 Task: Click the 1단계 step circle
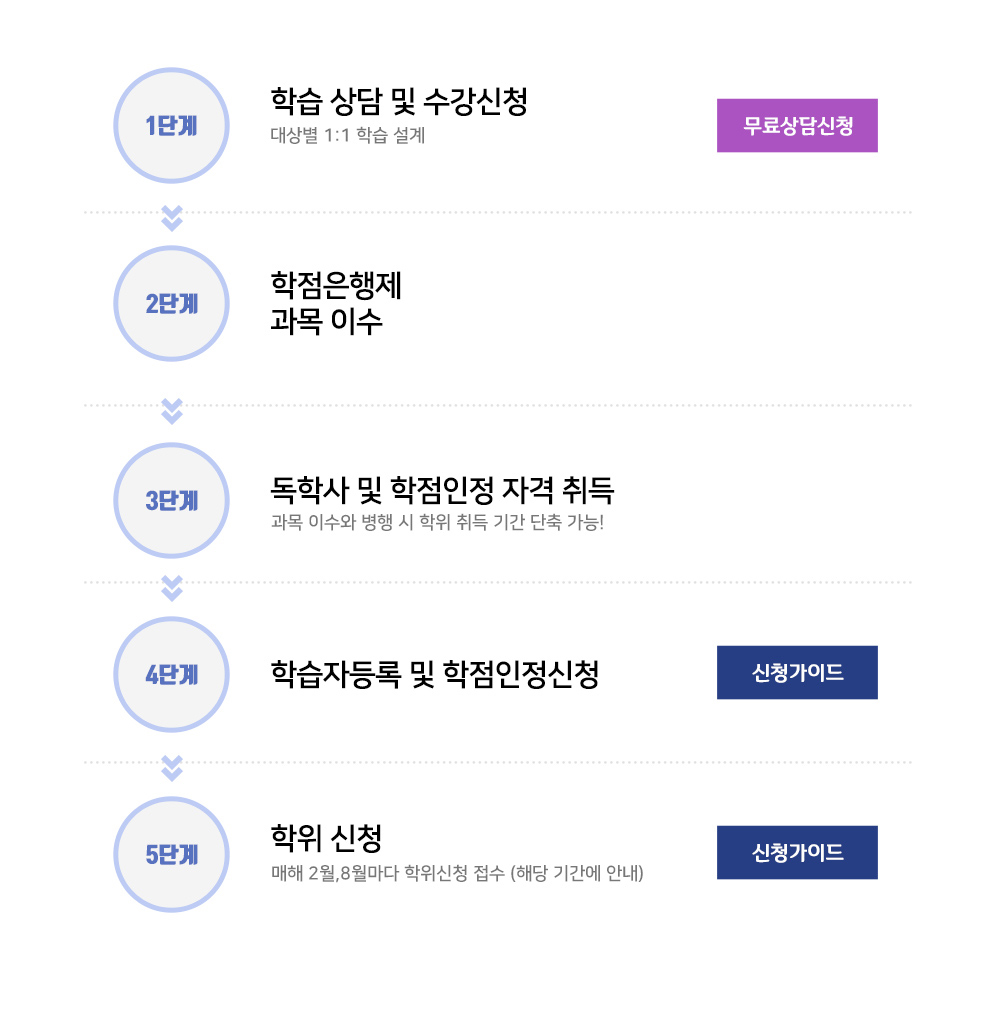[x=172, y=126]
